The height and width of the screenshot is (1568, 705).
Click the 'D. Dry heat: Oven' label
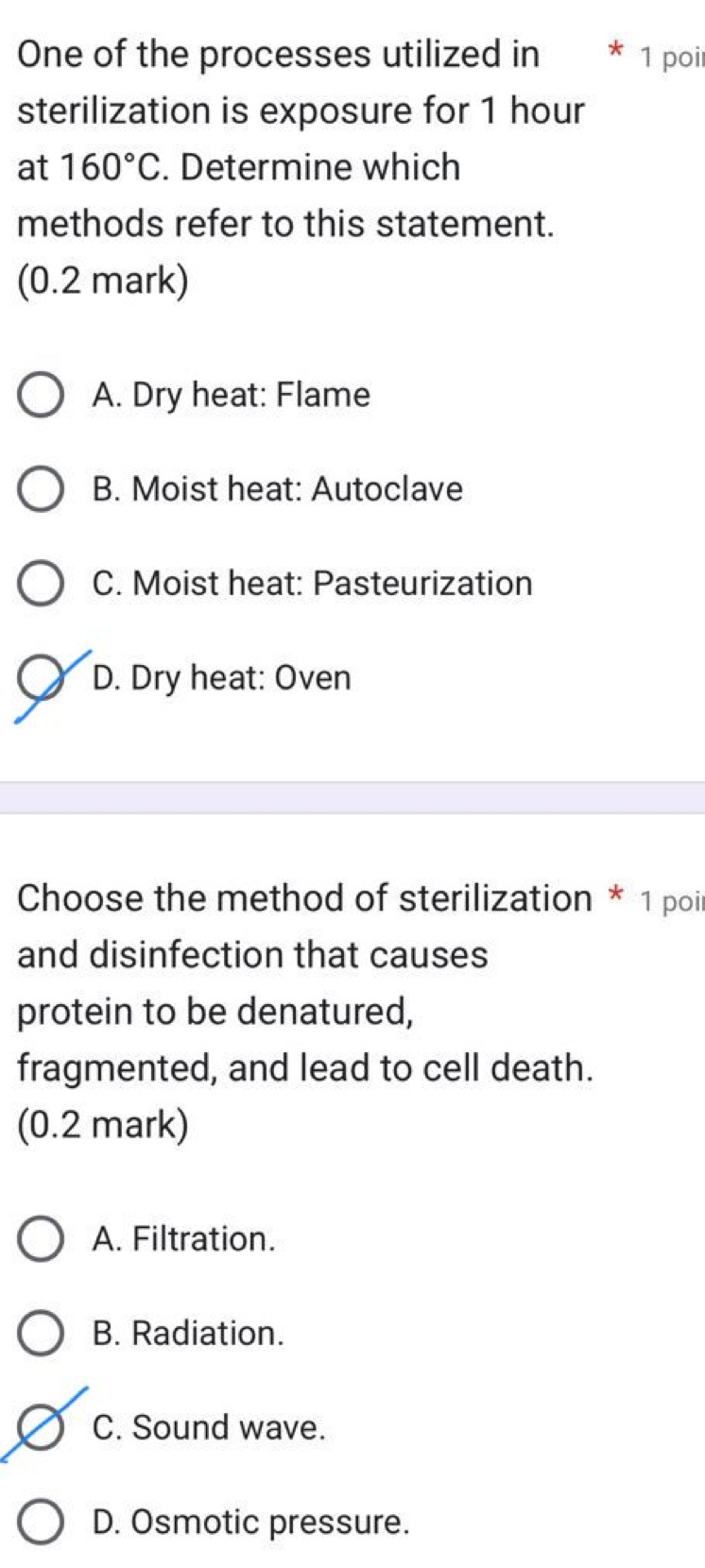point(222,678)
